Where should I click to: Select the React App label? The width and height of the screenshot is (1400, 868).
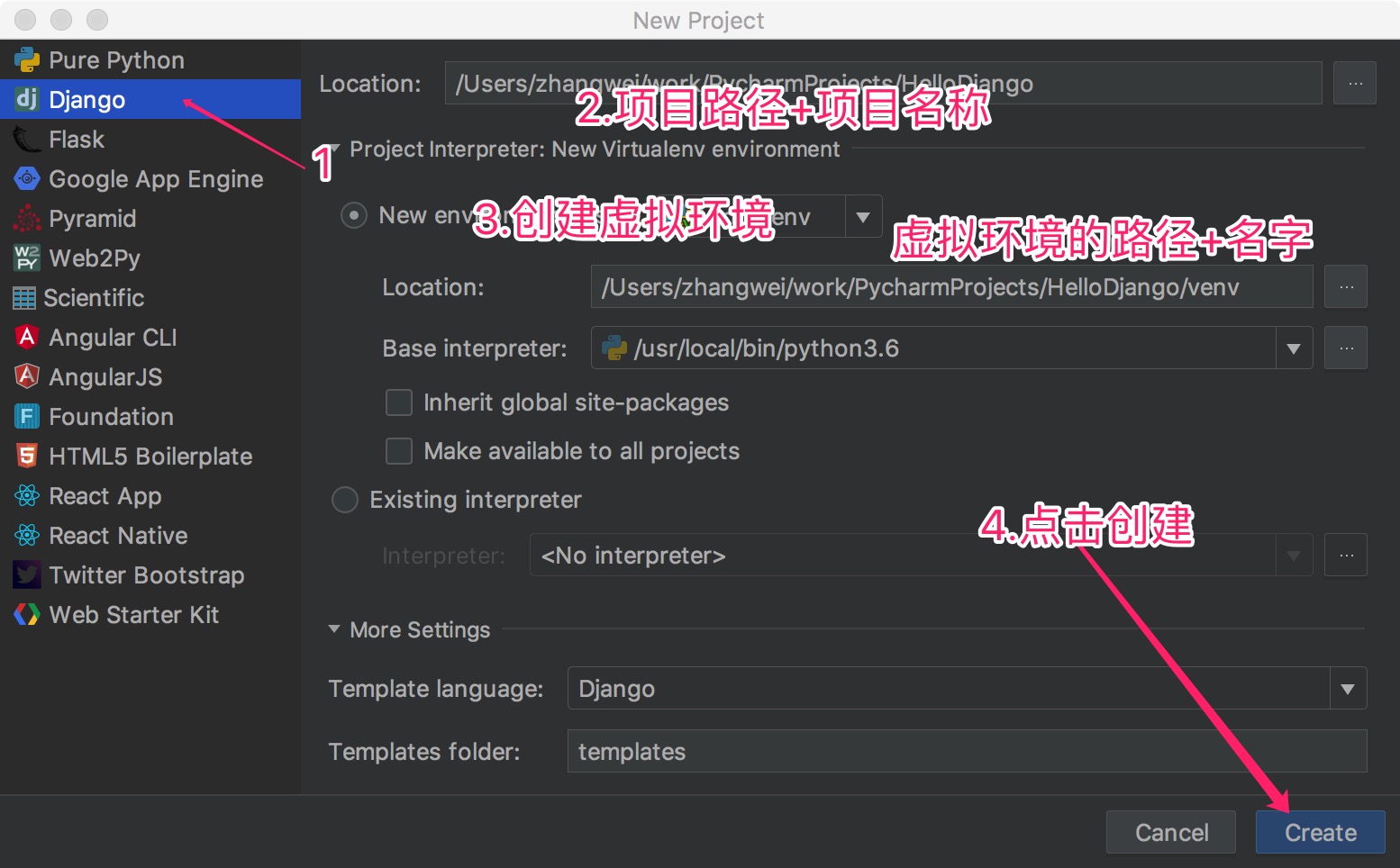pyautogui.click(x=105, y=496)
